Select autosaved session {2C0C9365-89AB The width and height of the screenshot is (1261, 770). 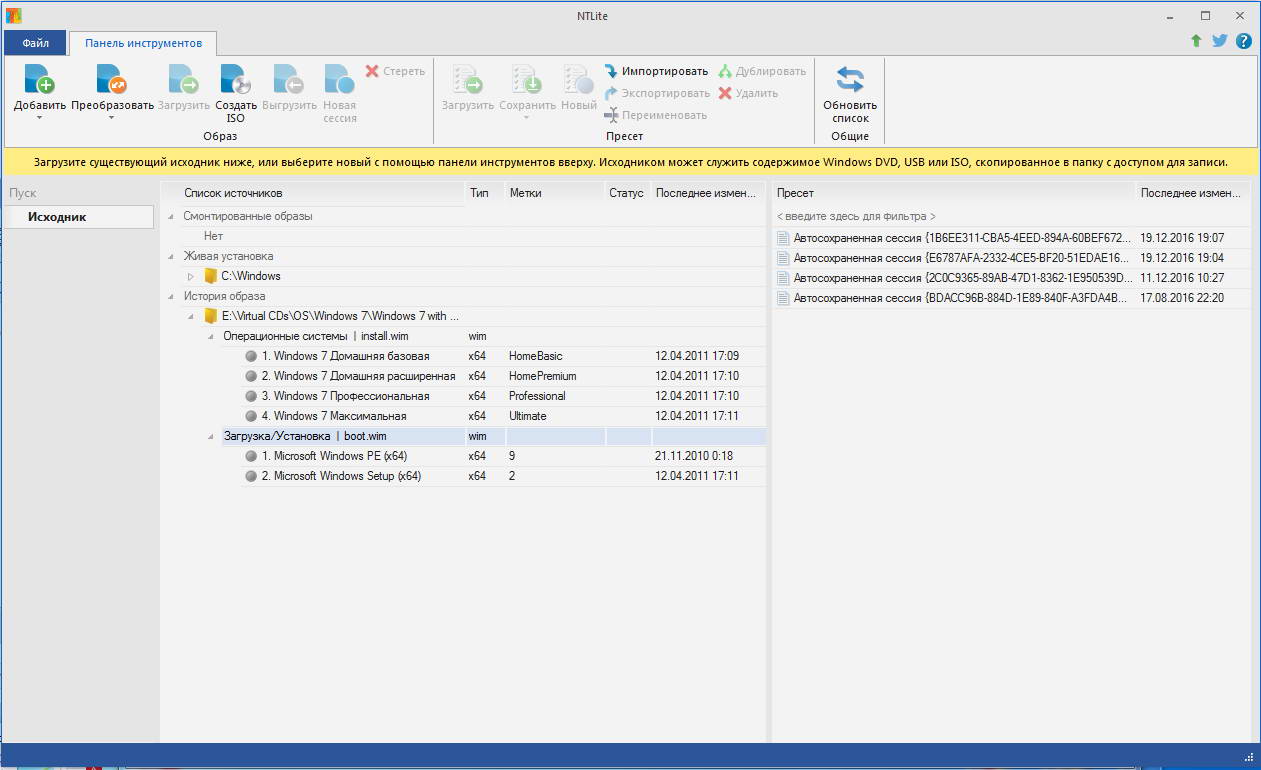(x=1011, y=278)
